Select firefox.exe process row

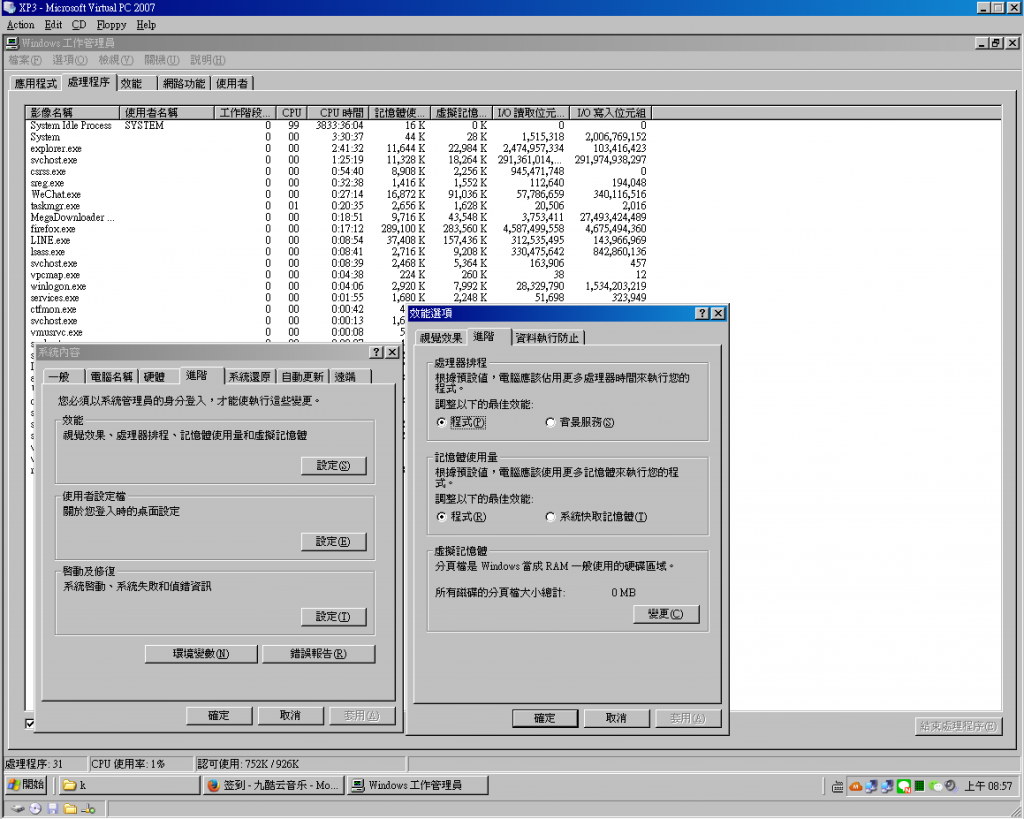pyautogui.click(x=338, y=229)
